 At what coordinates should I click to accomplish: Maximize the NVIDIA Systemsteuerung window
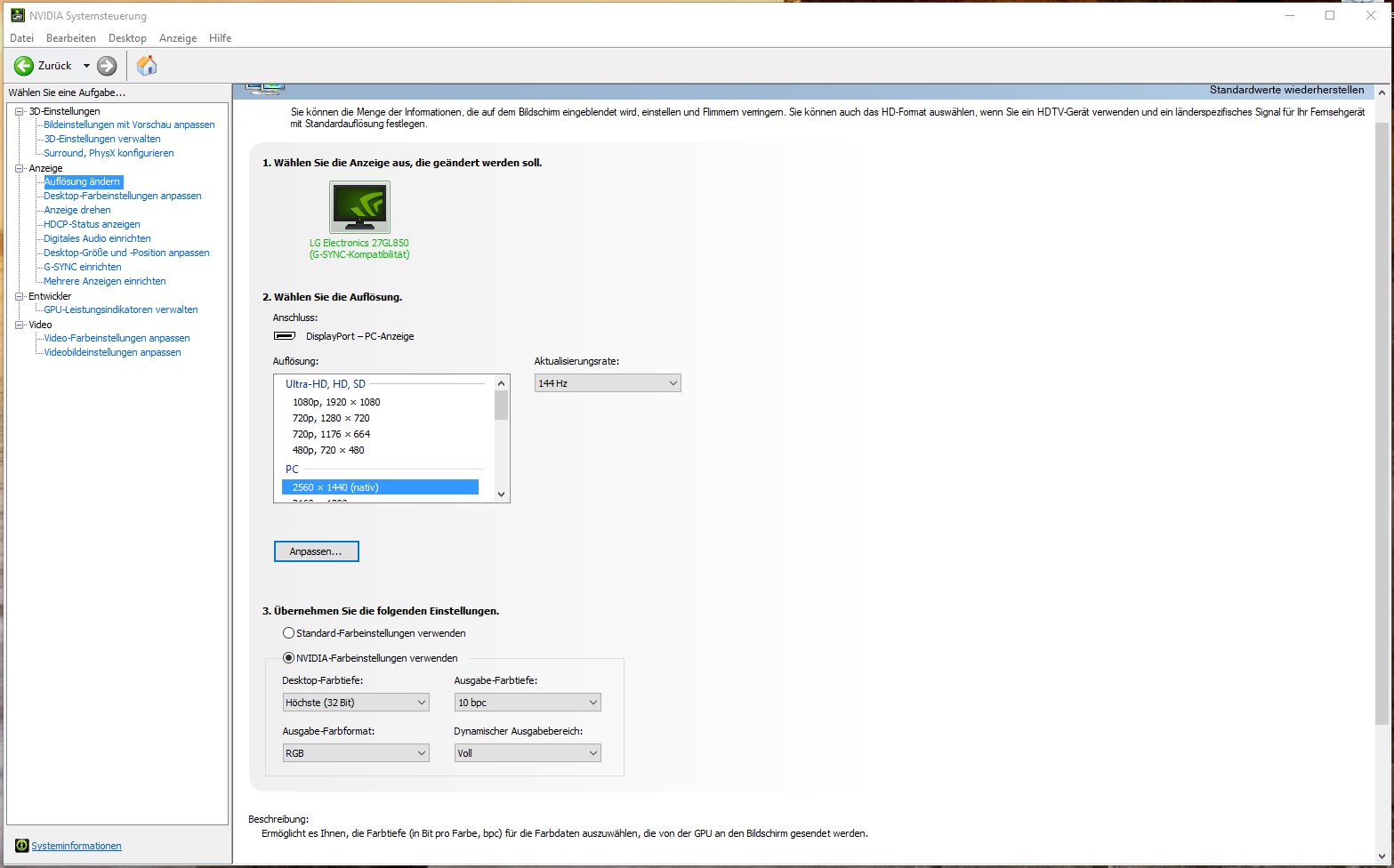coord(1330,15)
